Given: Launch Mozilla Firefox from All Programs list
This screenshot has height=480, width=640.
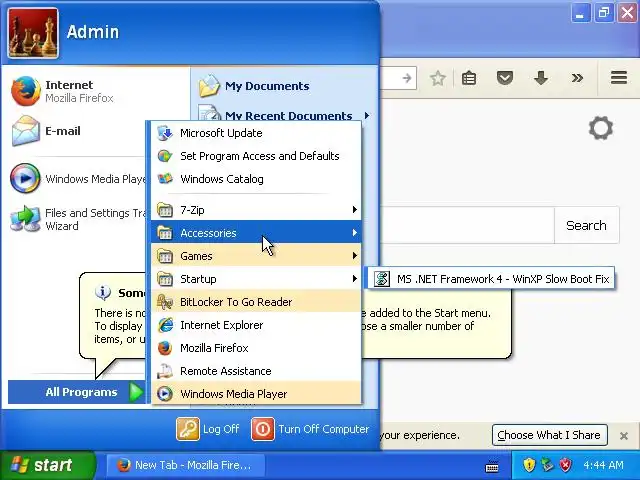Looking at the screenshot, I should [256, 348].
